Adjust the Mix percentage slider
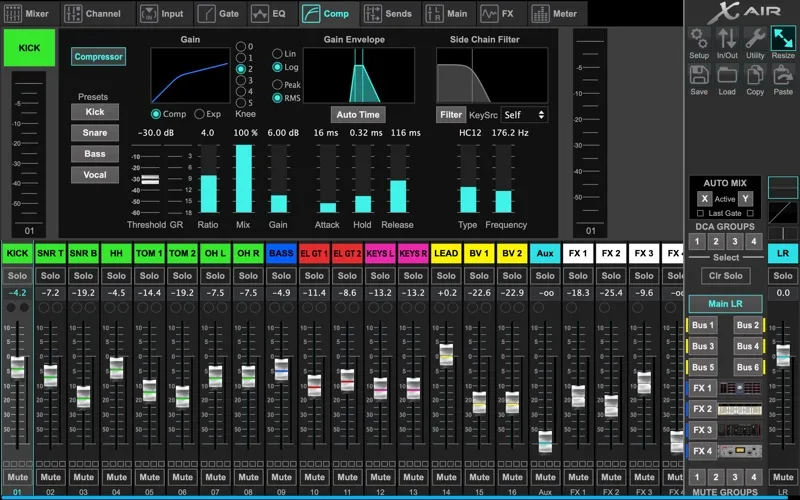800x500 pixels. pyautogui.click(x=243, y=179)
